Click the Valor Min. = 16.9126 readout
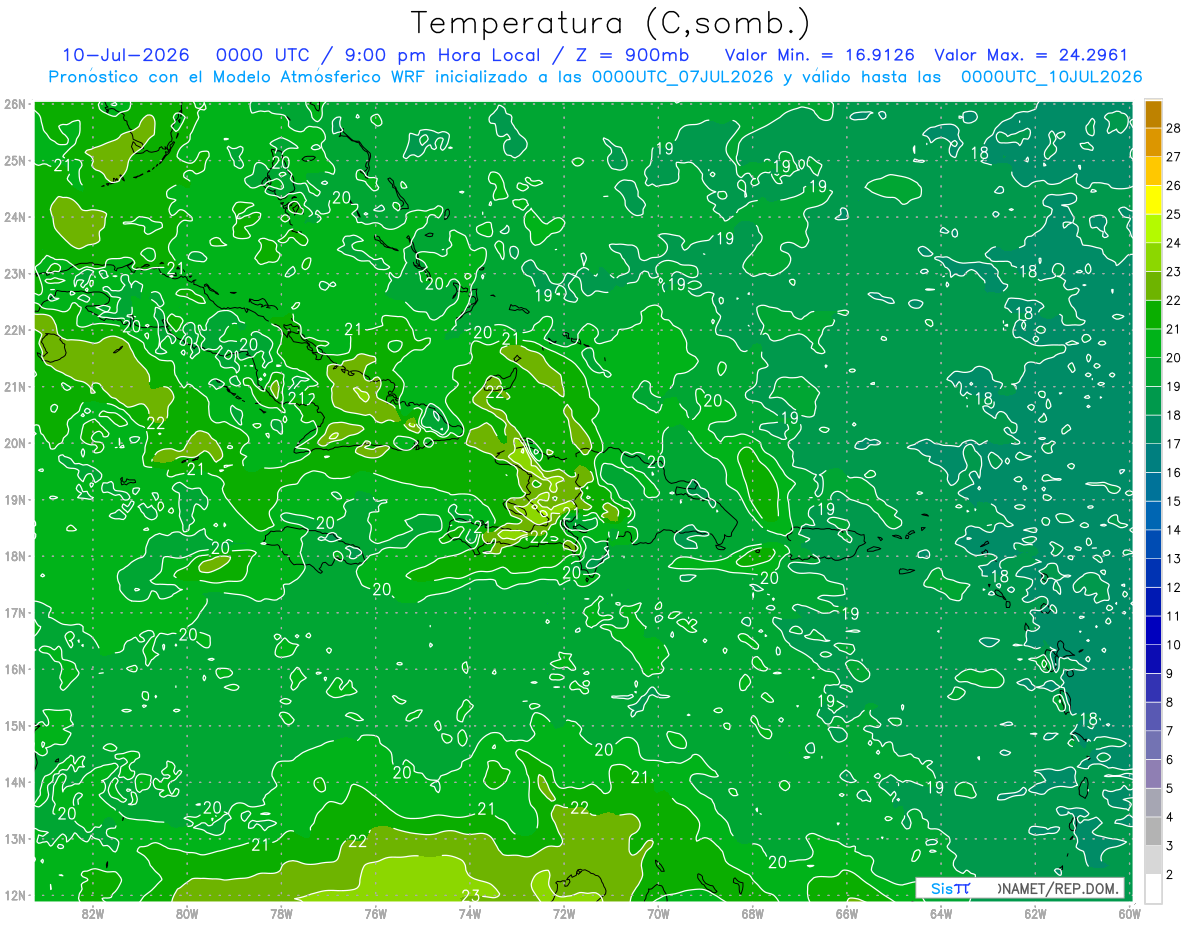 [x=820, y=55]
